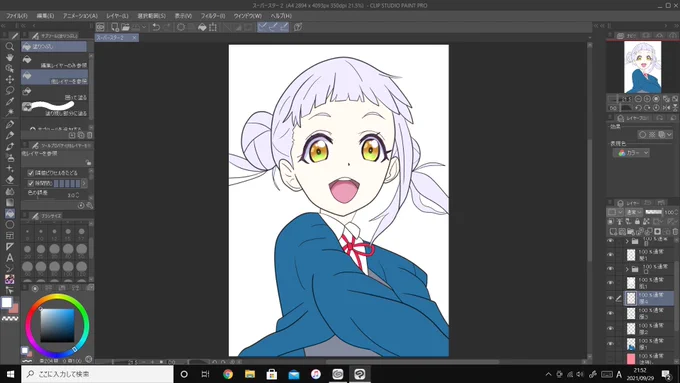Expand the second layer folder
This screenshot has width=680, height=383.
coord(627,269)
